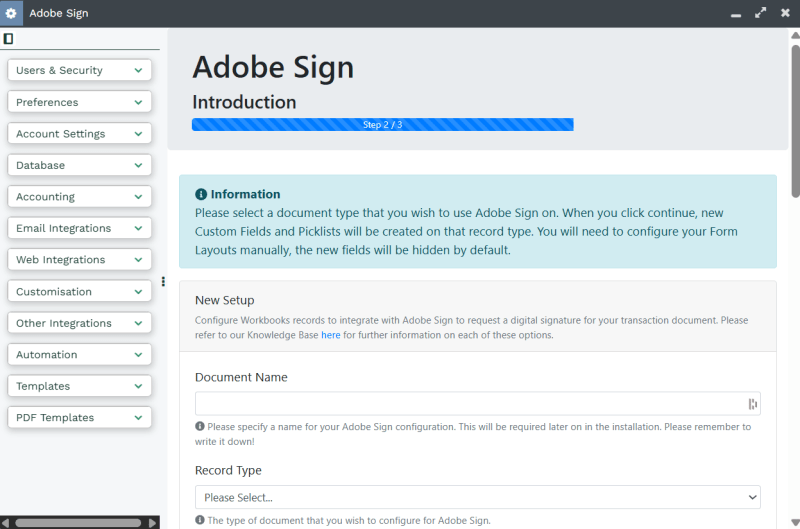
Task: Click into the Document Name input field
Action: pyautogui.click(x=478, y=404)
